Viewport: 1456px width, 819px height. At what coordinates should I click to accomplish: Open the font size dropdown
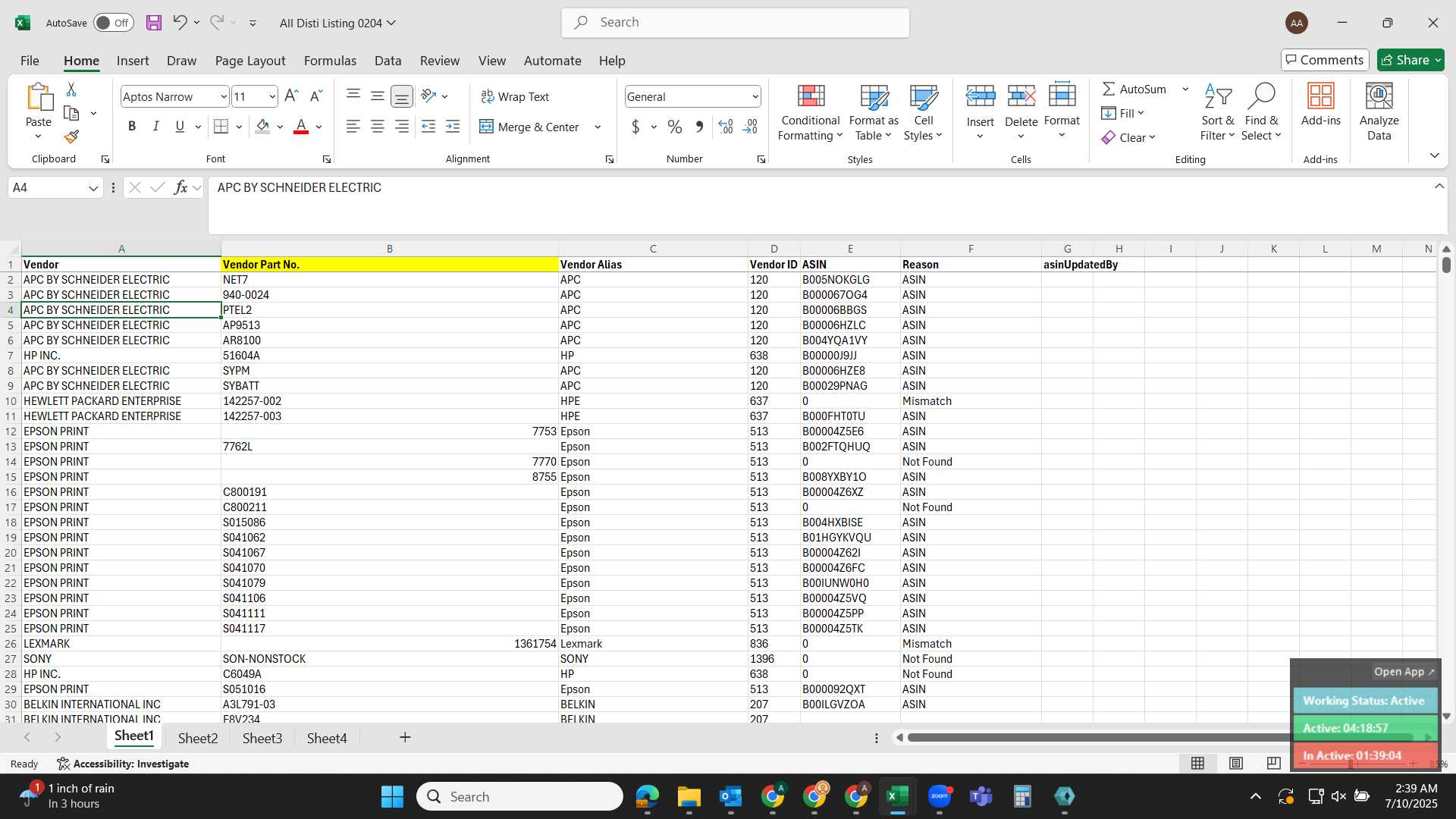272,96
